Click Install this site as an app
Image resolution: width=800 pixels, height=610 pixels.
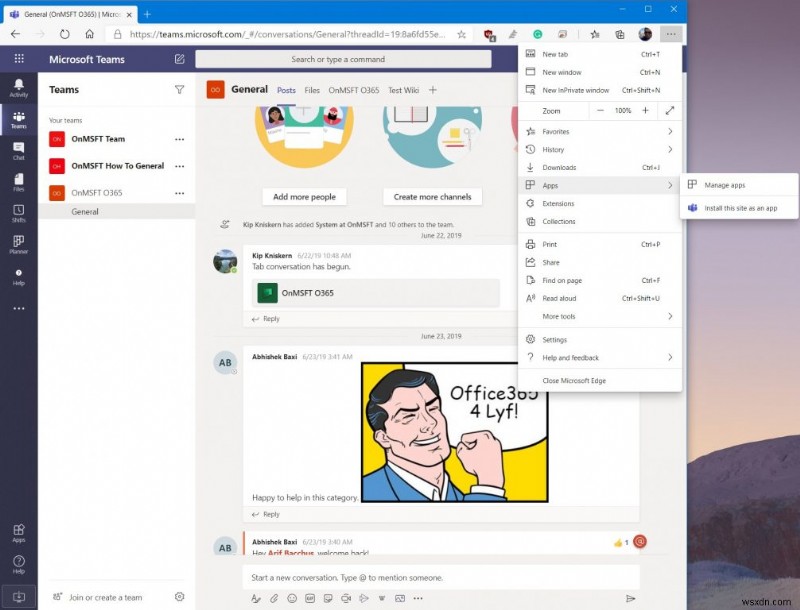[740, 207]
